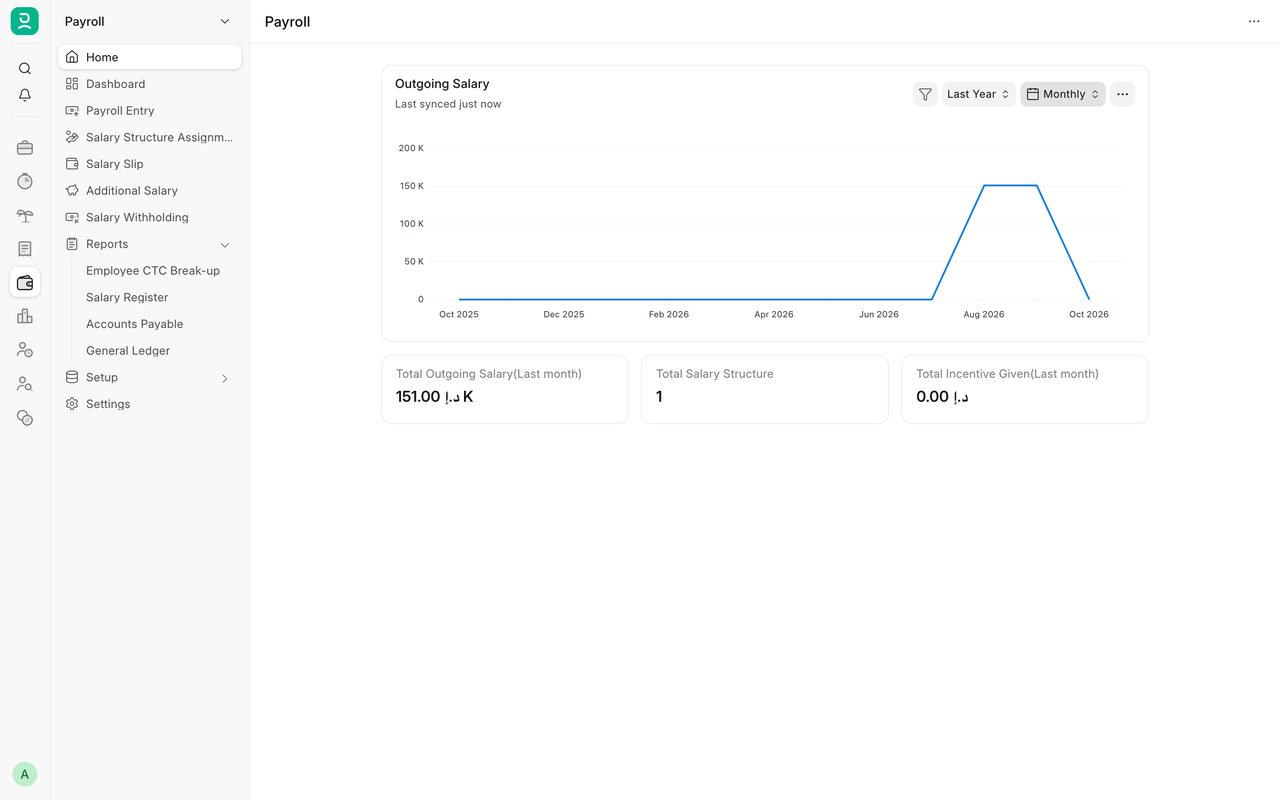Open the receipt expenses workspace icon

(x=25, y=249)
